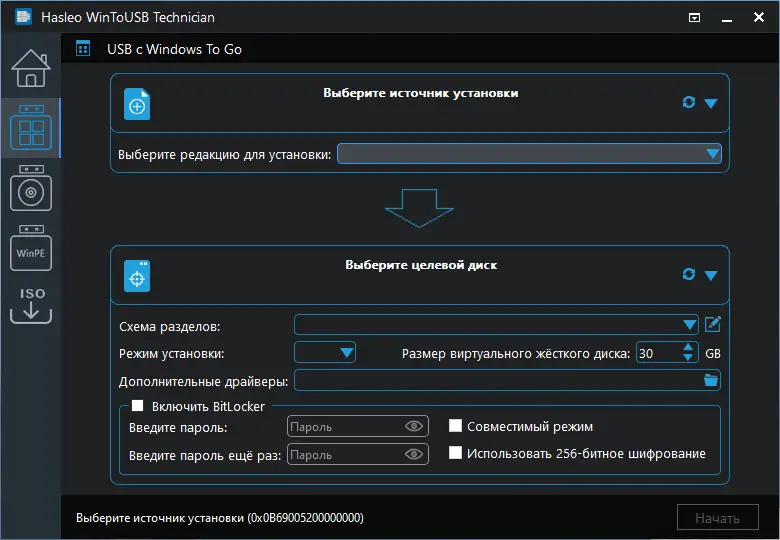Screen dimensions: 780x540
Task: Minimize the WinToUSB window
Action: 727,19
